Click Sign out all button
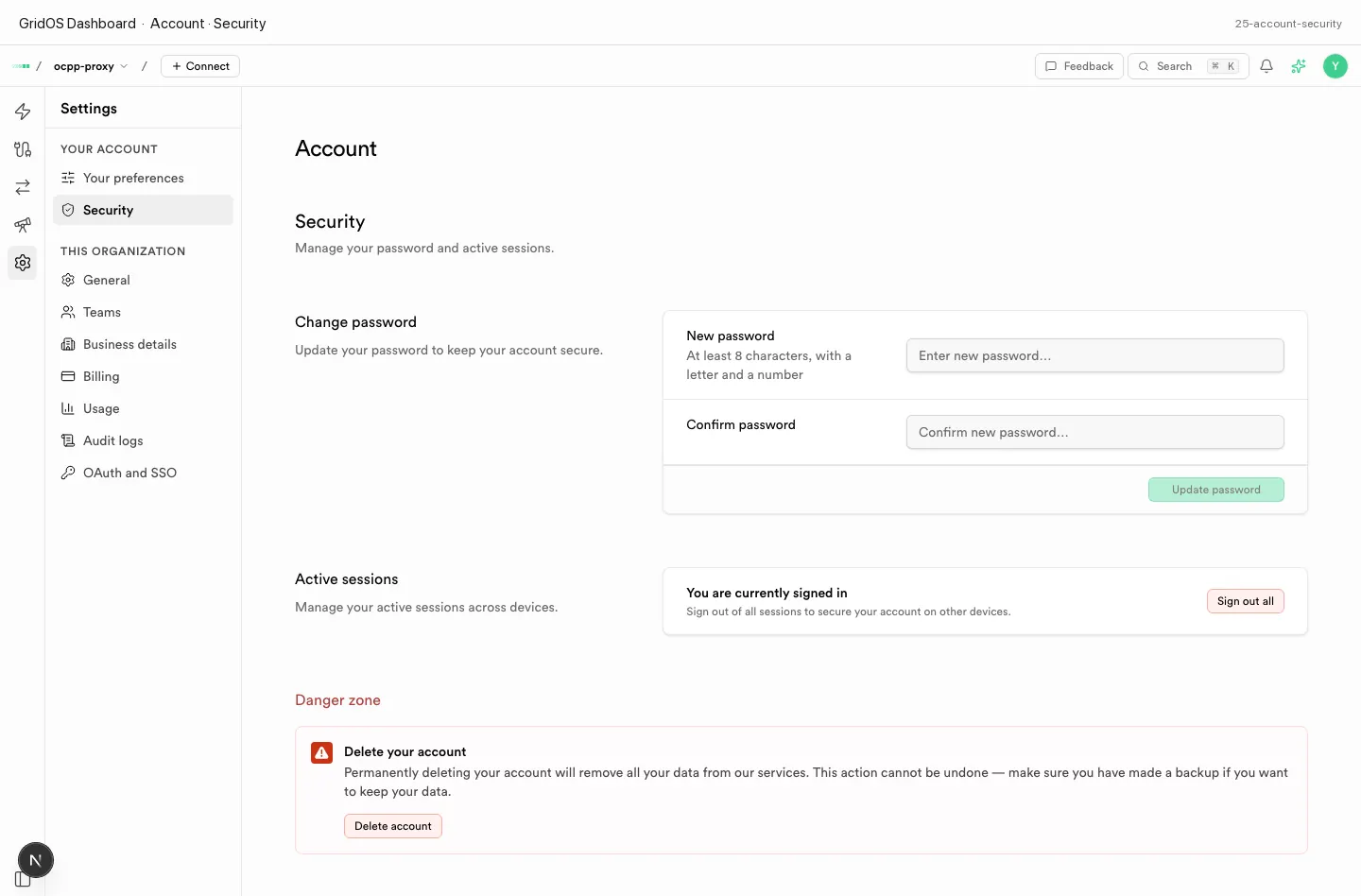 1245,601
